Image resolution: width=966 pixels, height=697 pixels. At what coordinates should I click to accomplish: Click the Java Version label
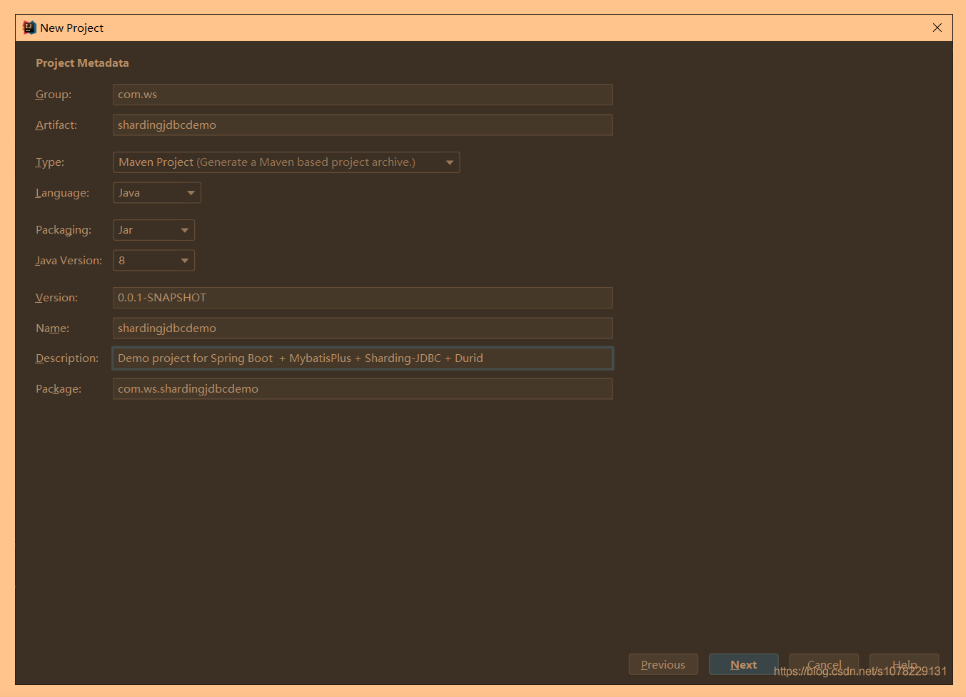tap(69, 261)
